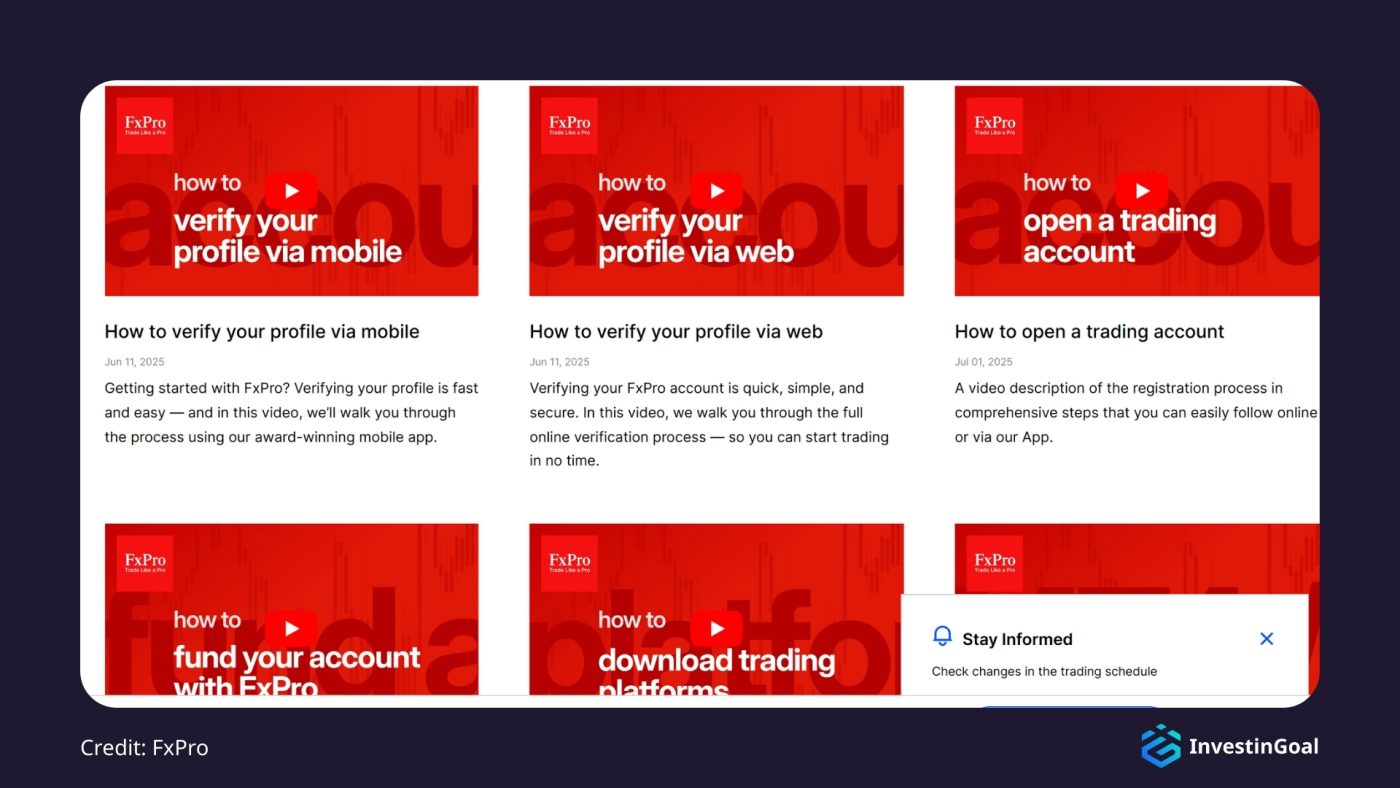
Task: Play the download trading platforms video
Action: point(716,628)
